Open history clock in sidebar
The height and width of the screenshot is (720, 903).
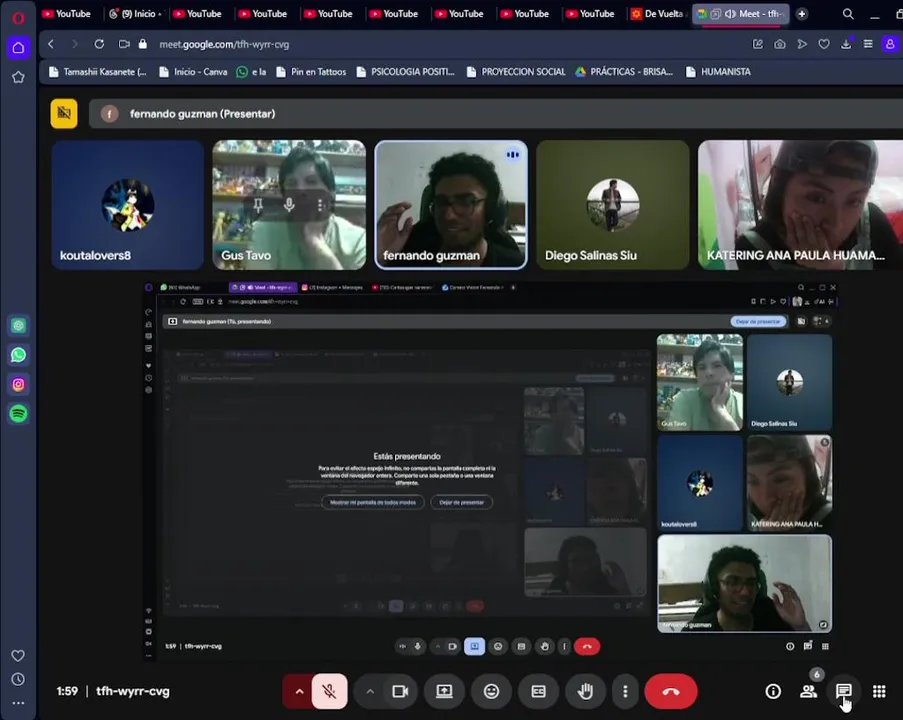[18, 679]
